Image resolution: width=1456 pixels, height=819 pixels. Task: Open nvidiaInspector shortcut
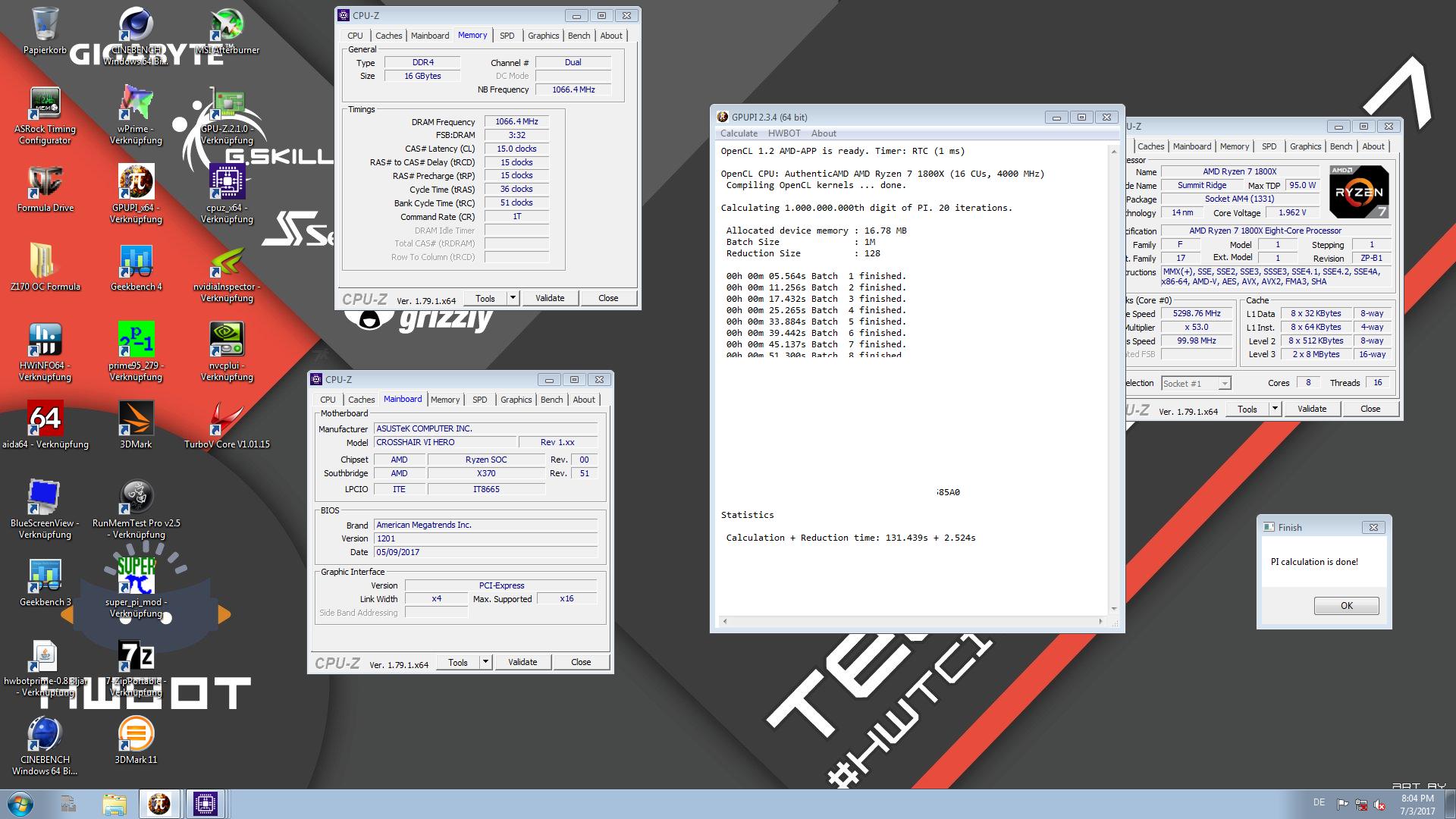click(227, 273)
